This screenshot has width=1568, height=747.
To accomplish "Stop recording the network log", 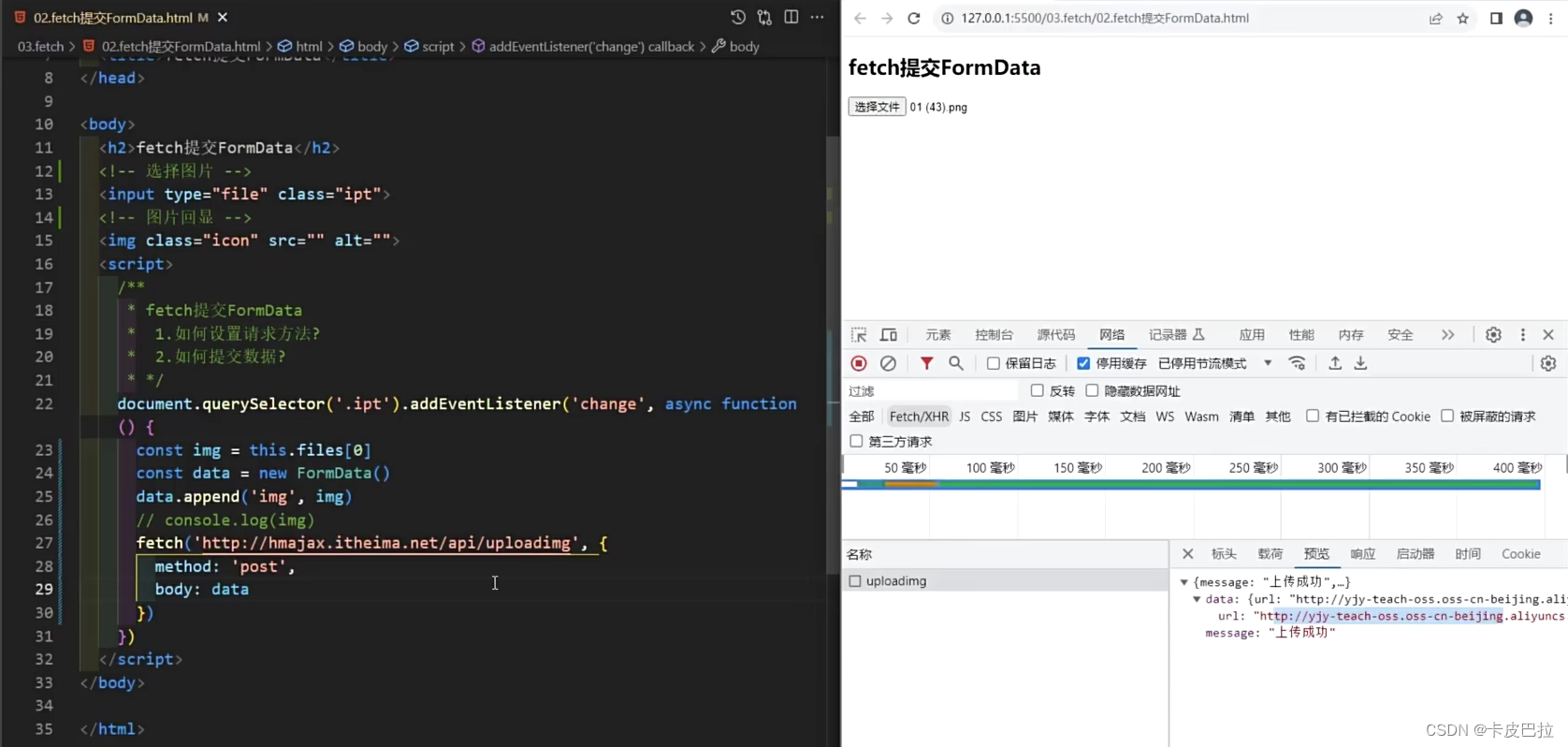I will pos(859,363).
